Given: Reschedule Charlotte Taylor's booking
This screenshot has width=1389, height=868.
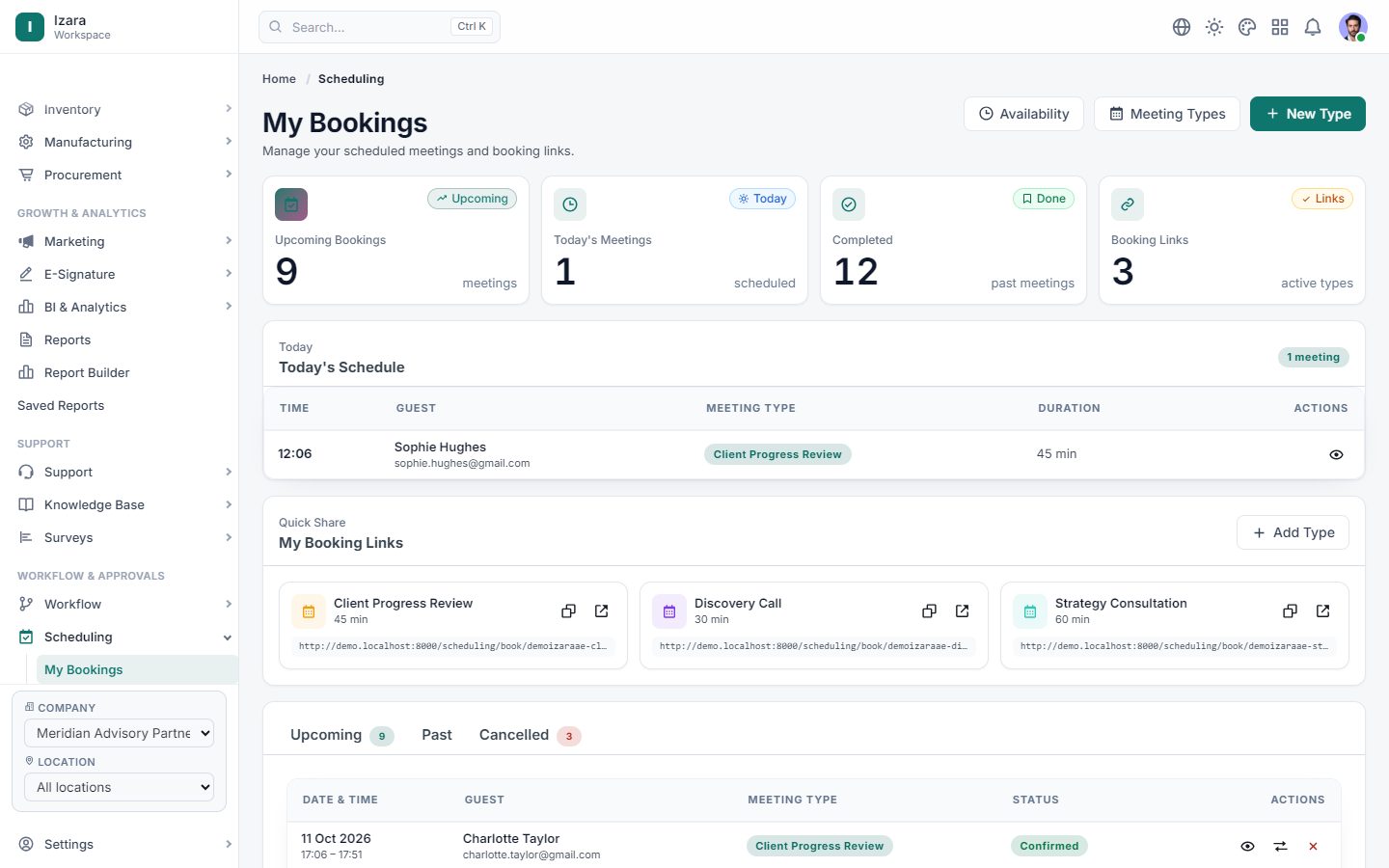Looking at the screenshot, I should click(1280, 846).
